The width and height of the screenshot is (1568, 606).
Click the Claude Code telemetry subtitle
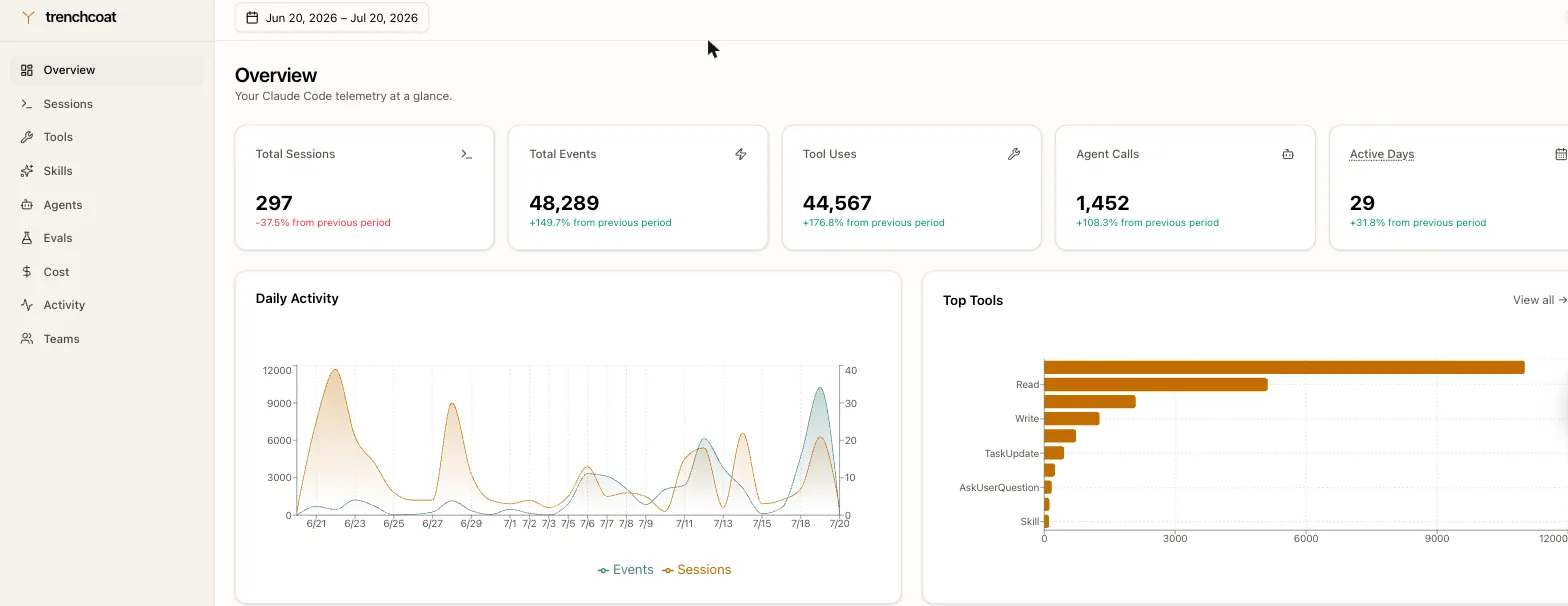[x=343, y=96]
